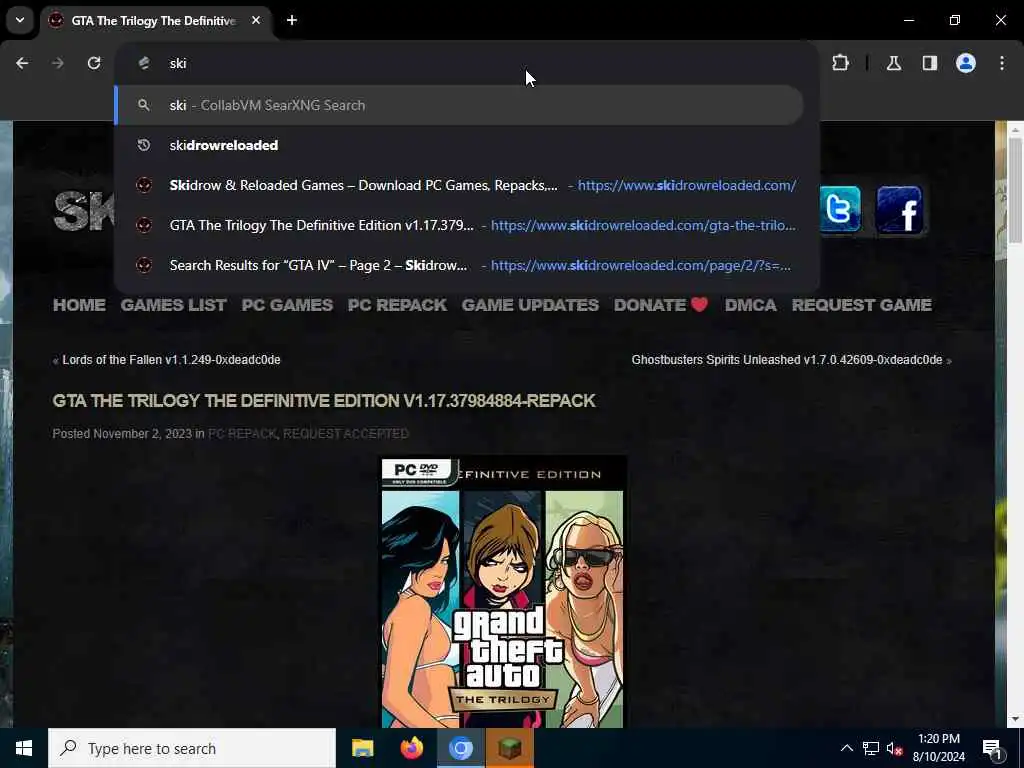Open the profile avatar icon

(966, 63)
